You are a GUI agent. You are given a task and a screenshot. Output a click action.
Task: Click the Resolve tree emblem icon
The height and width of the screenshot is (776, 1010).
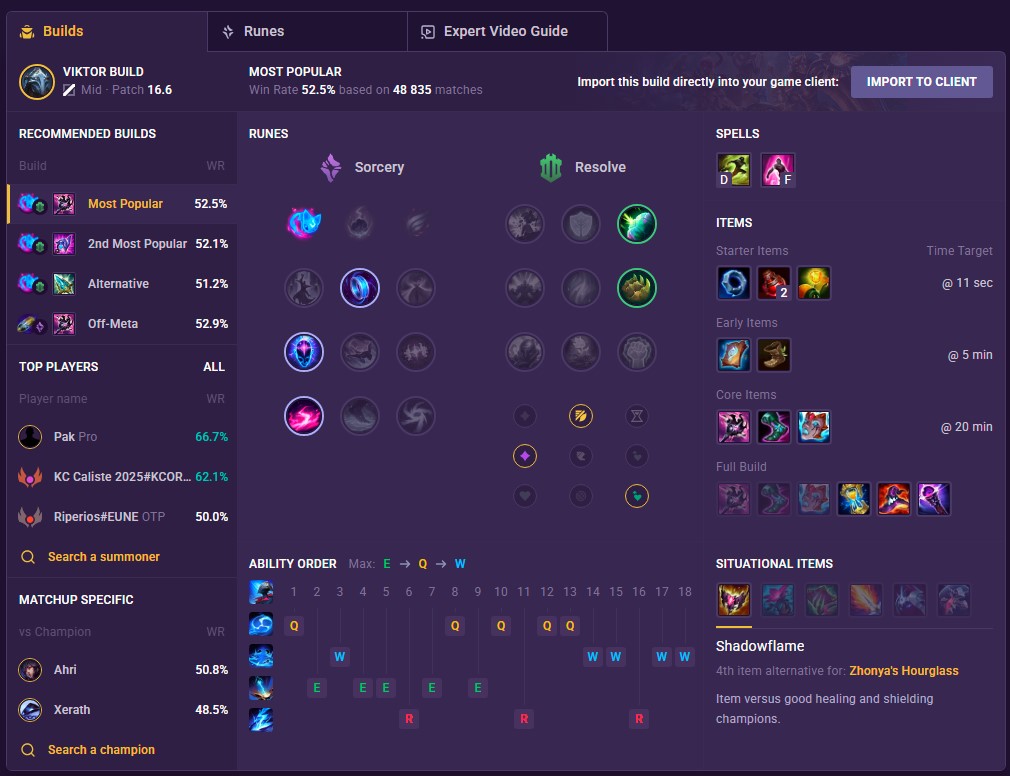click(551, 167)
